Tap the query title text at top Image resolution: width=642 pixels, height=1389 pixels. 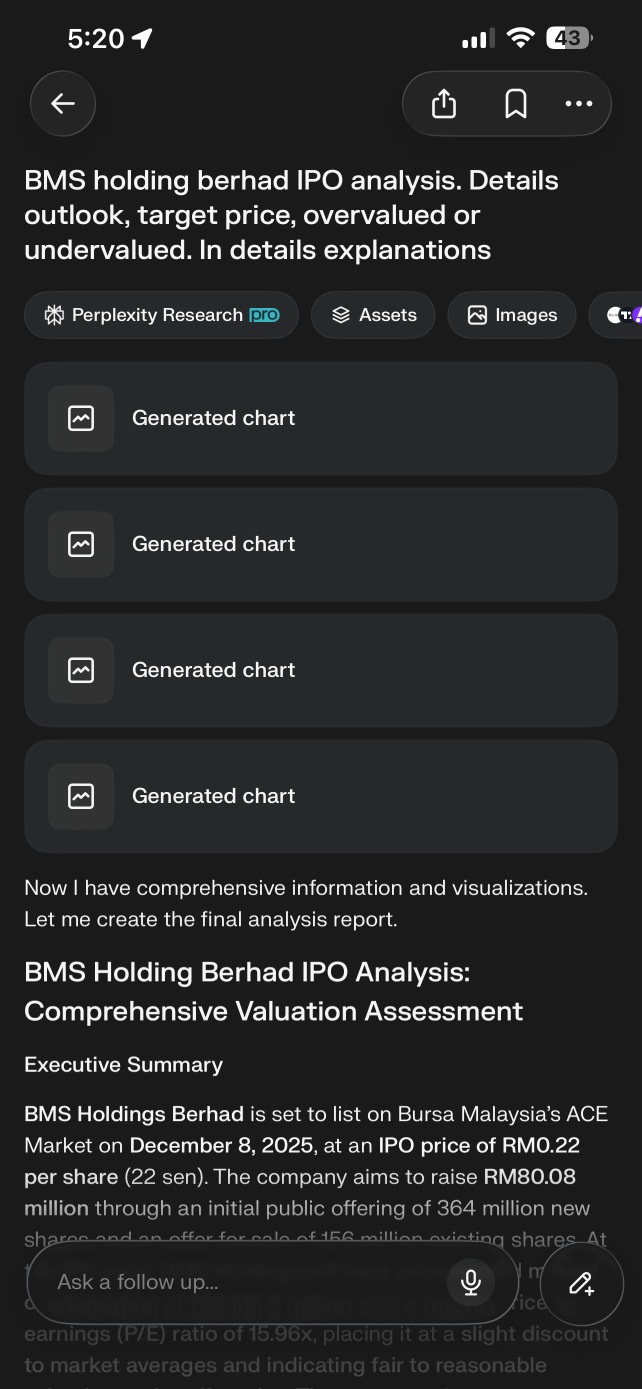click(290, 215)
